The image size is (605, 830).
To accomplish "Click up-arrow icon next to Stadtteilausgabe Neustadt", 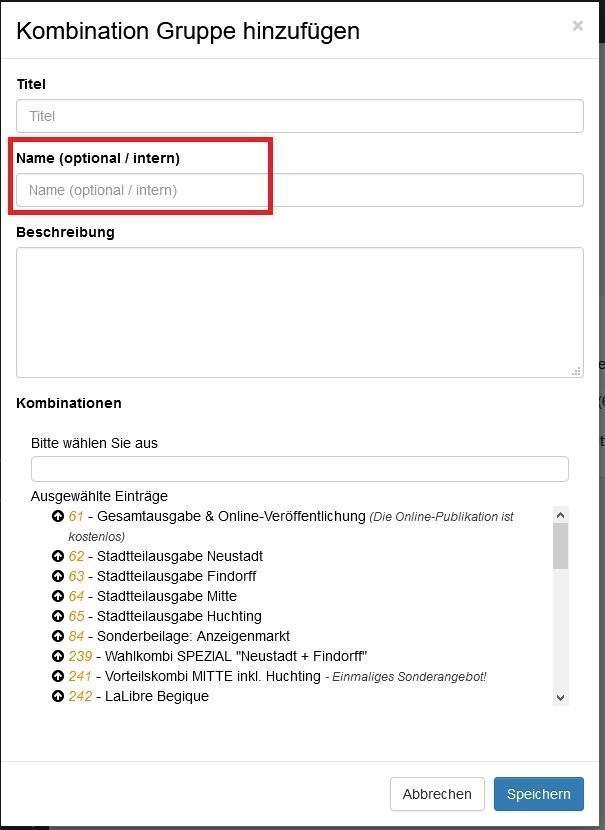I will (58, 556).
